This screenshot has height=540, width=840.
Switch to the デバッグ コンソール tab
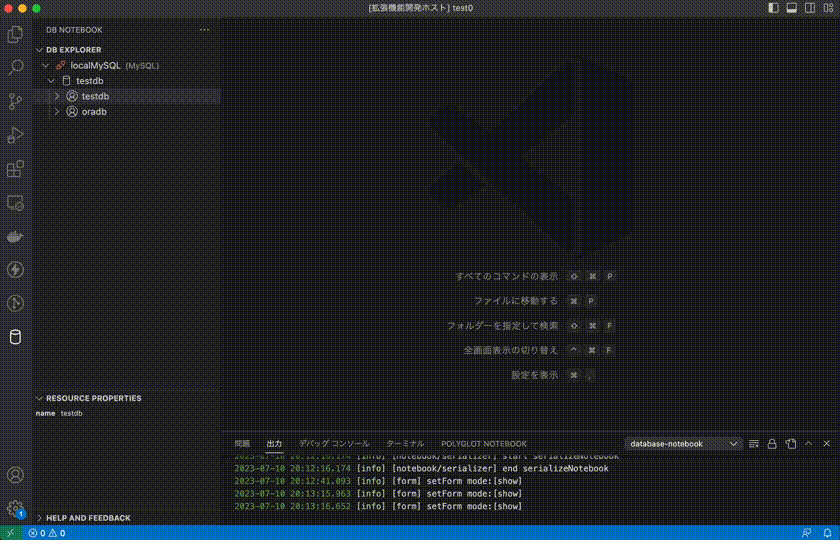point(334,444)
